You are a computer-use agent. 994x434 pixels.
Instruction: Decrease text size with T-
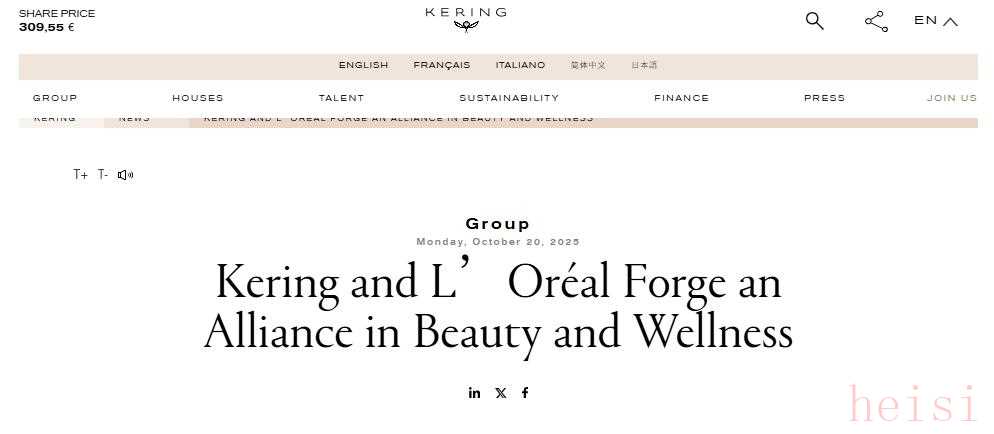[x=103, y=175]
